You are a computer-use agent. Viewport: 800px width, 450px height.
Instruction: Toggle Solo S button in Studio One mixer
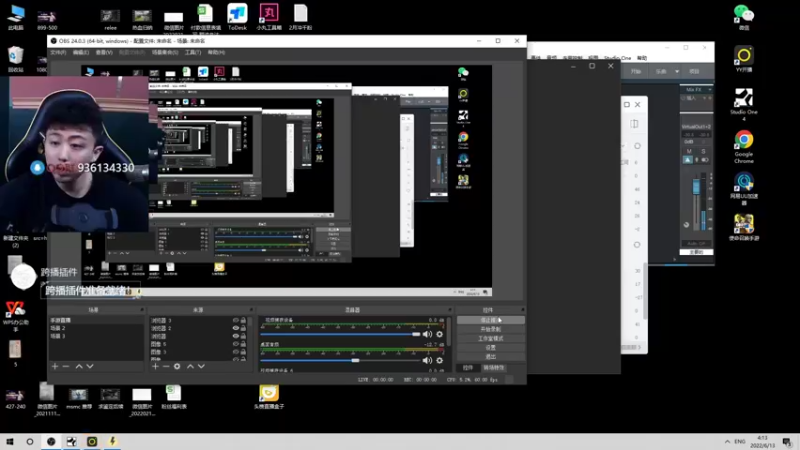point(703,151)
